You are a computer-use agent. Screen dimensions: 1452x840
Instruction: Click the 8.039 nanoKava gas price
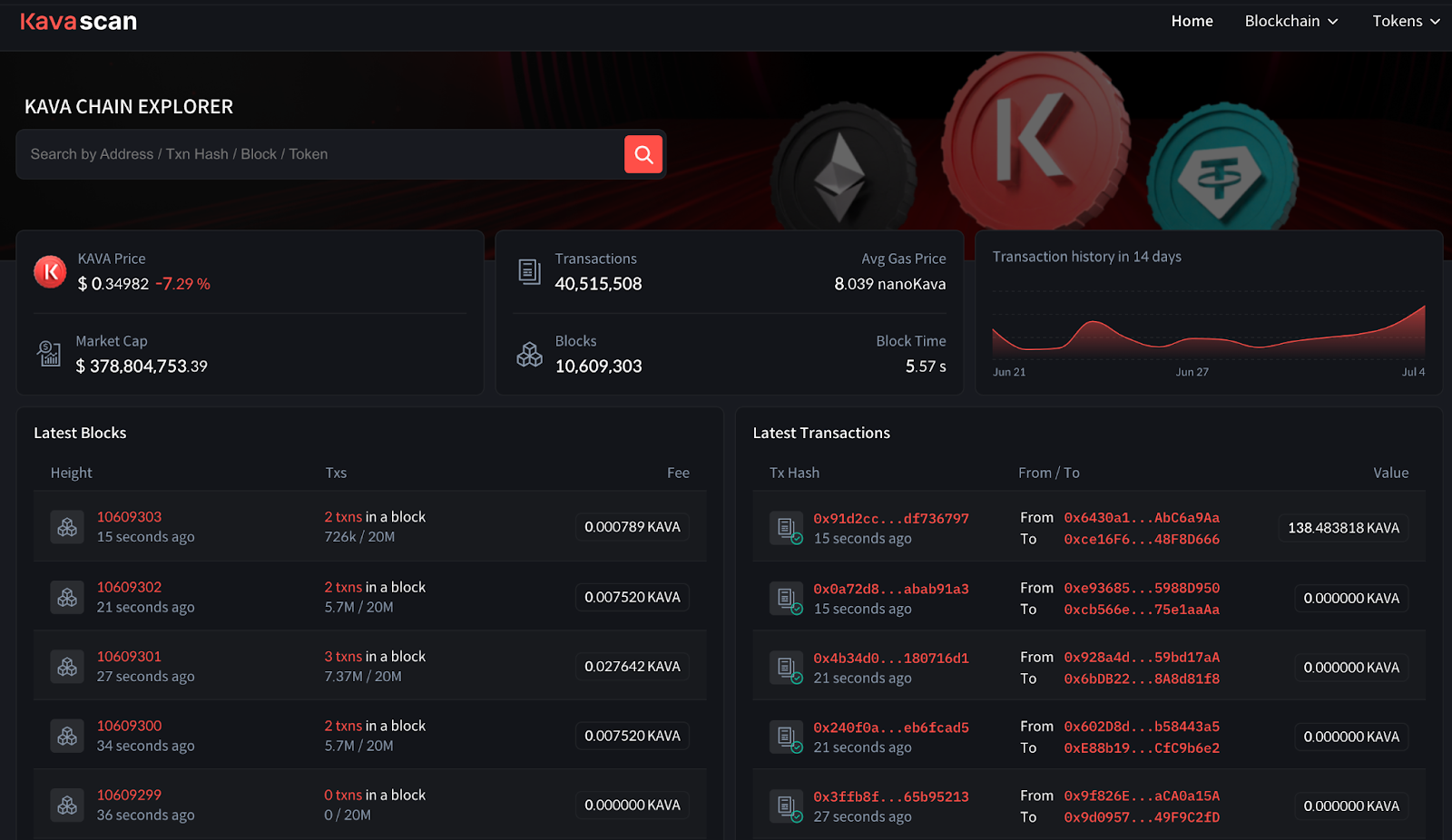point(890,284)
